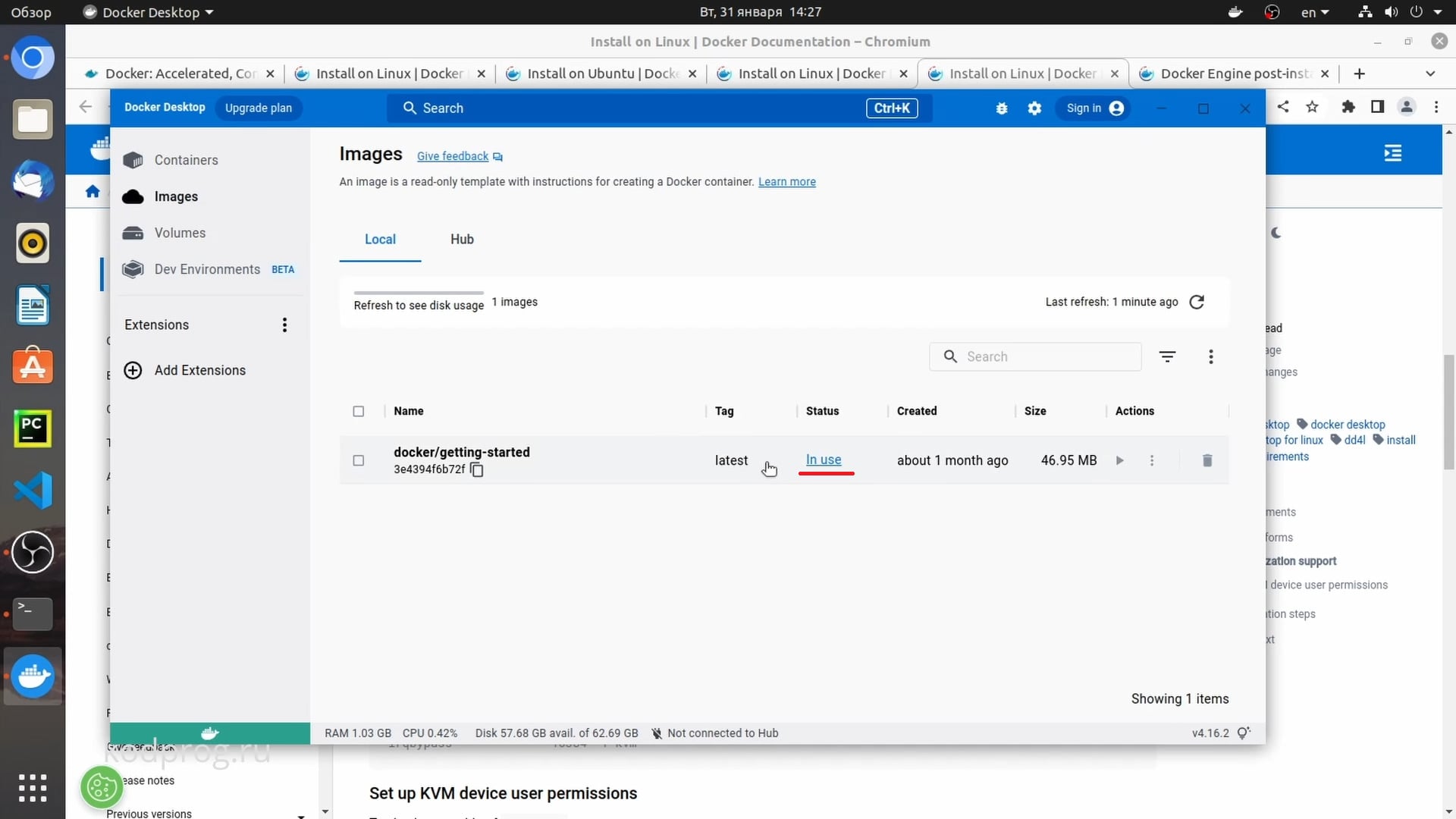
Task: Open images table more options menu
Action: [x=1210, y=356]
